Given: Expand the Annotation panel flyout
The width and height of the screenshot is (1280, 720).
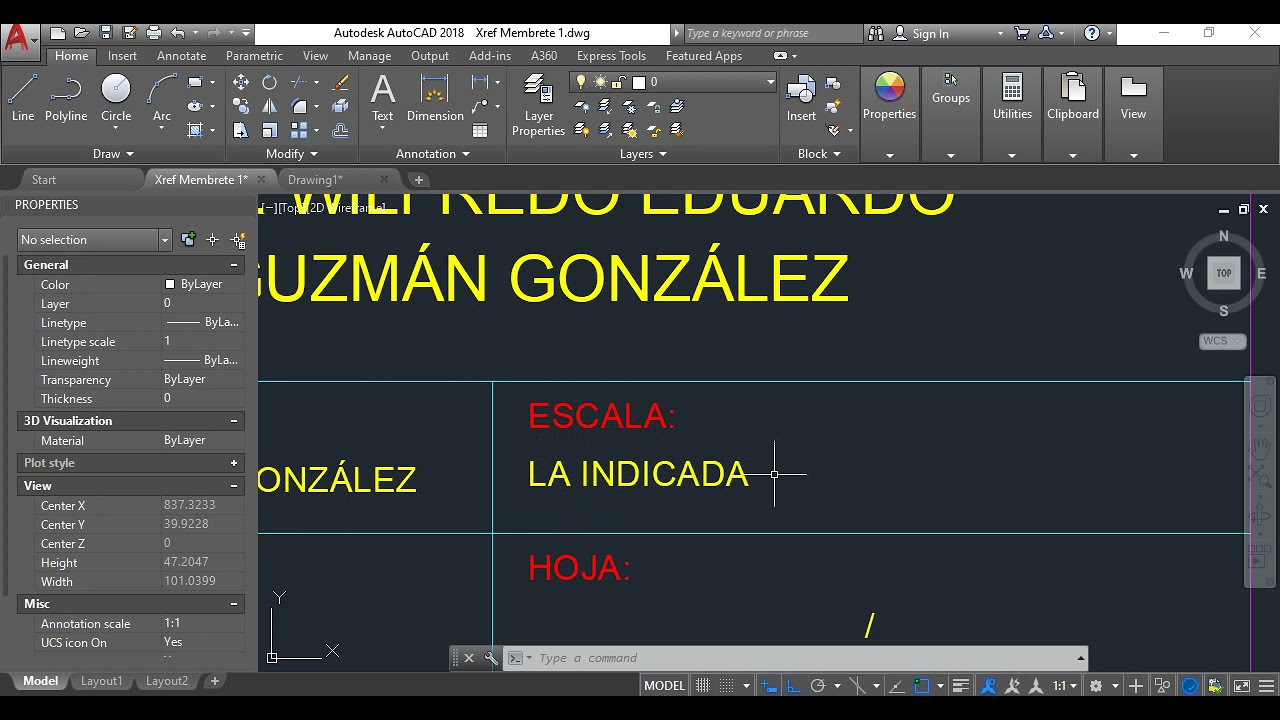Looking at the screenshot, I should [x=433, y=154].
